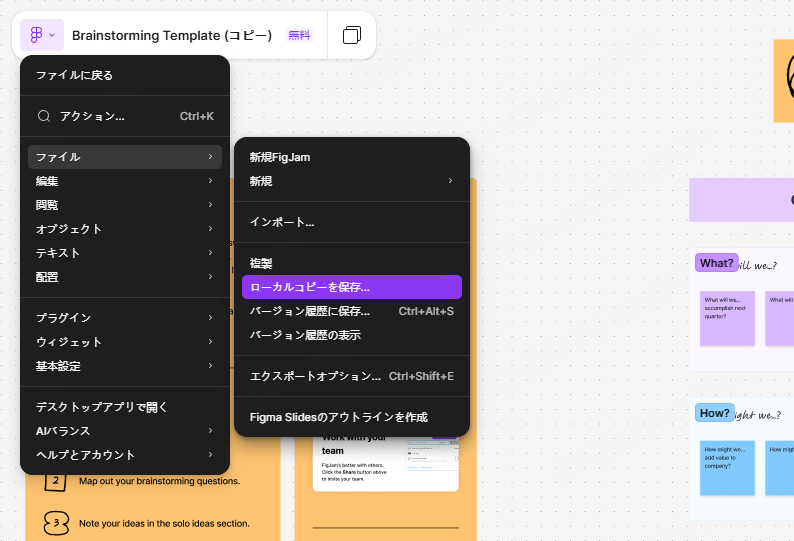Open エクスポートオプション...
This screenshot has height=541, width=794.
tap(352, 376)
